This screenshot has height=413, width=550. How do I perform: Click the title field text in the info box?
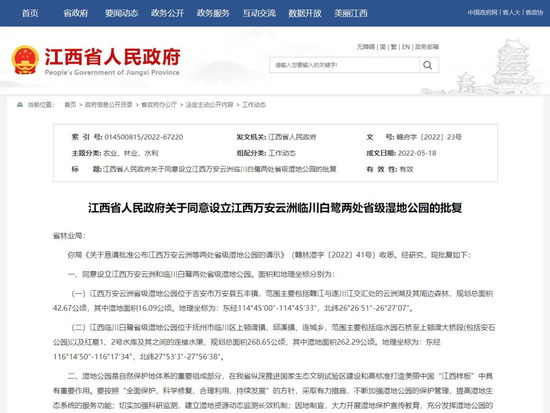coord(220,169)
